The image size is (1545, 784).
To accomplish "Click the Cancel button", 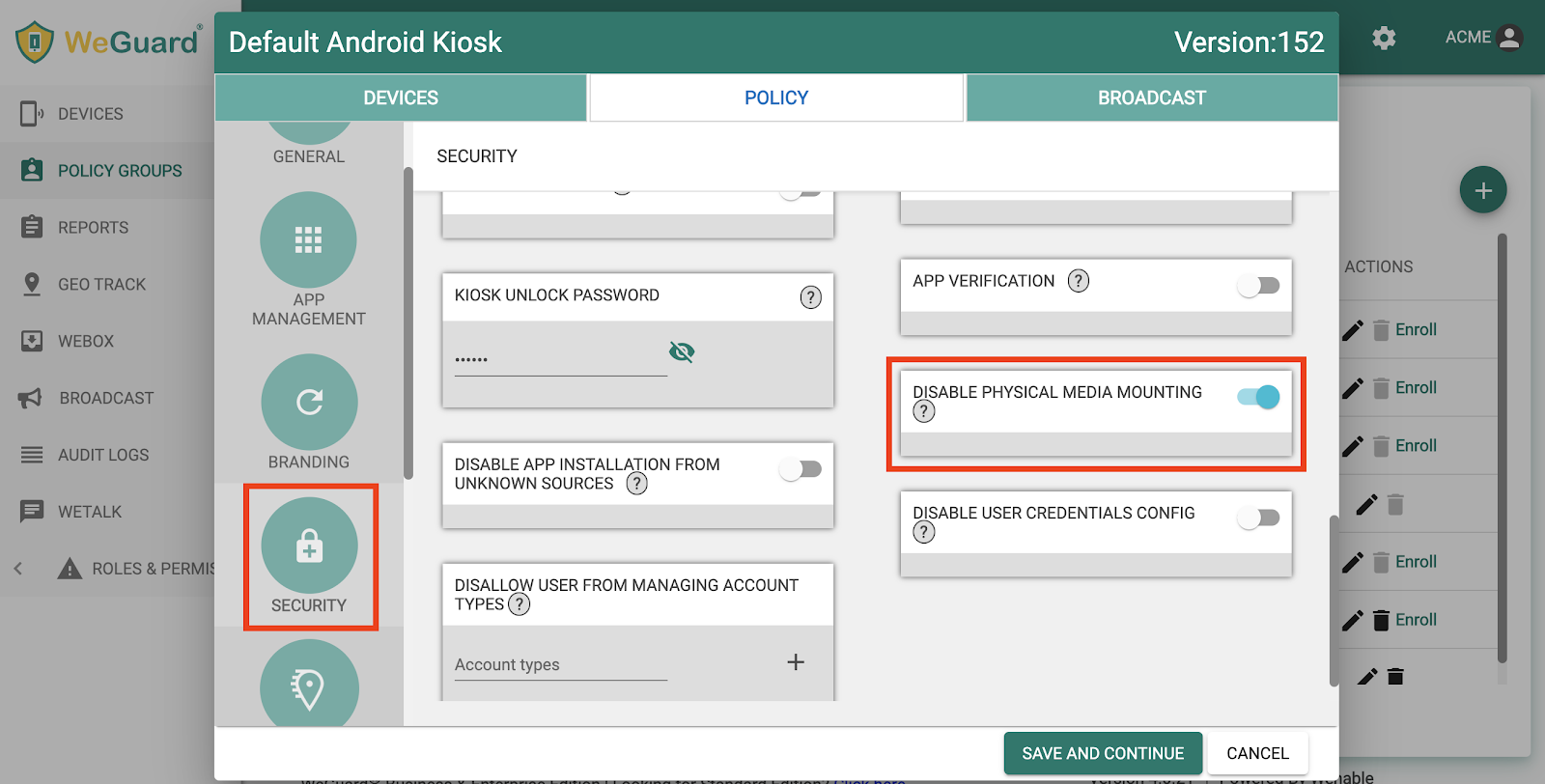I will (1257, 753).
